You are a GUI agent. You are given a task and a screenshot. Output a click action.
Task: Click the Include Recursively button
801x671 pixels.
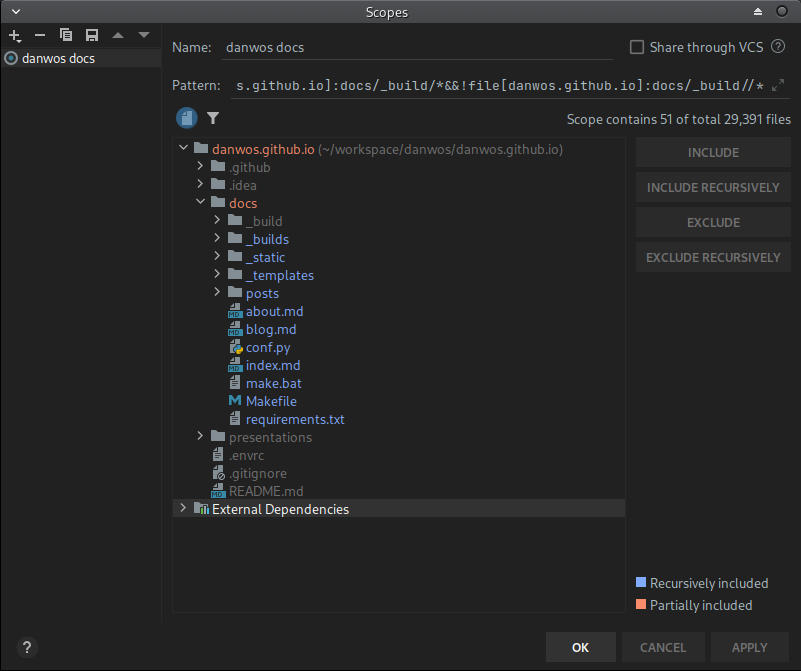[x=712, y=187]
